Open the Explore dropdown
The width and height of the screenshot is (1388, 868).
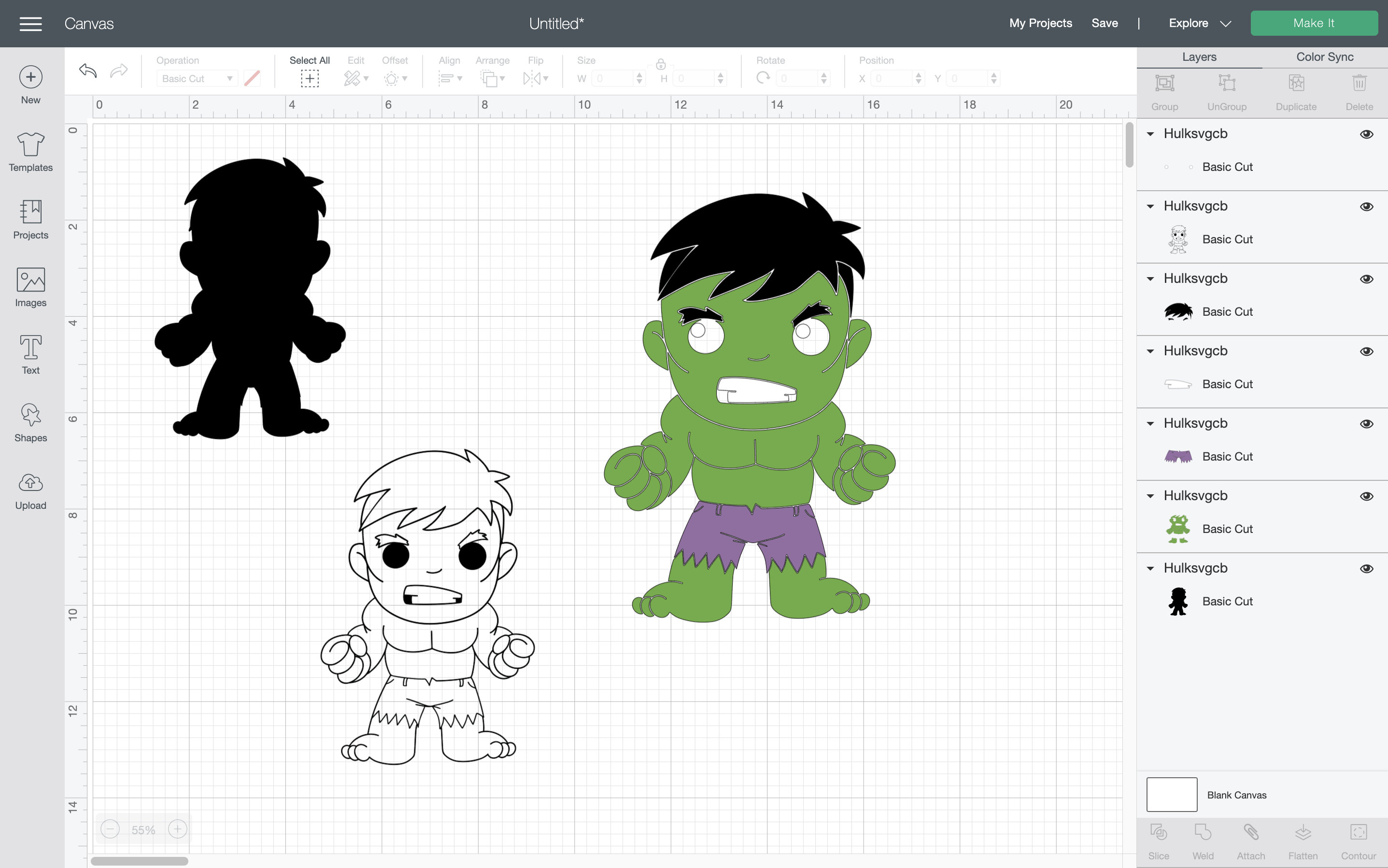pos(1200,24)
